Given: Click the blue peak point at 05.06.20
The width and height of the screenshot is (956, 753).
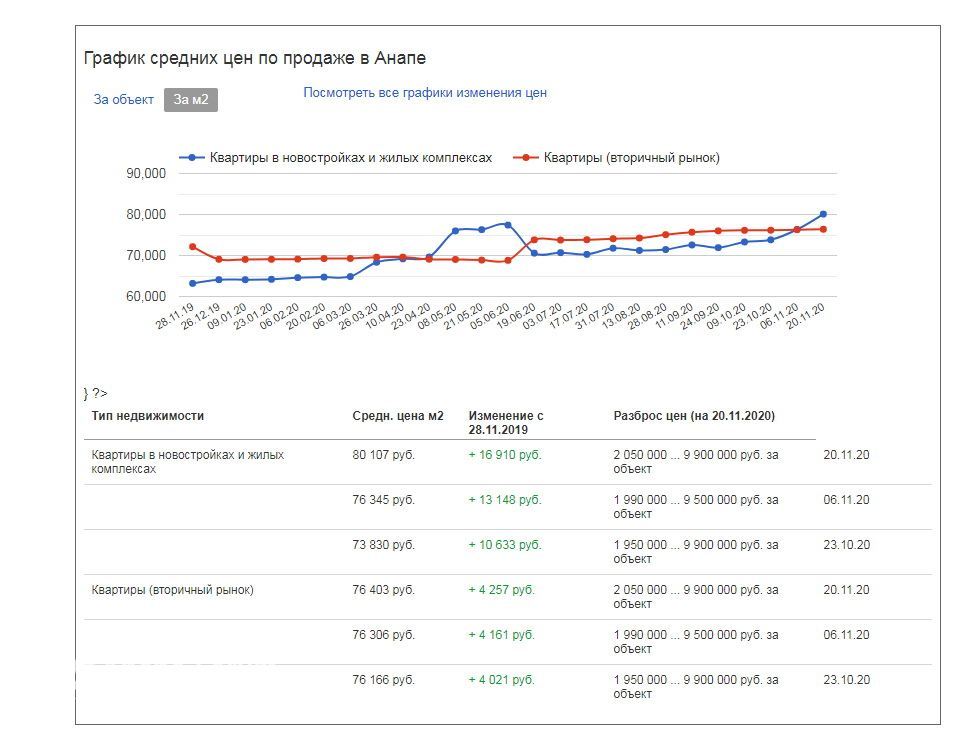Looking at the screenshot, I should [x=507, y=225].
